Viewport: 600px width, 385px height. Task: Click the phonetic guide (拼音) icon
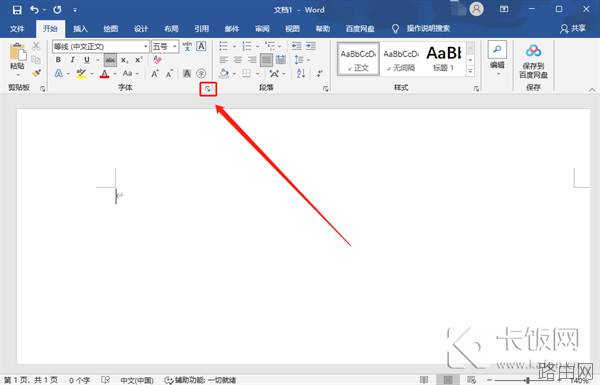[187, 47]
